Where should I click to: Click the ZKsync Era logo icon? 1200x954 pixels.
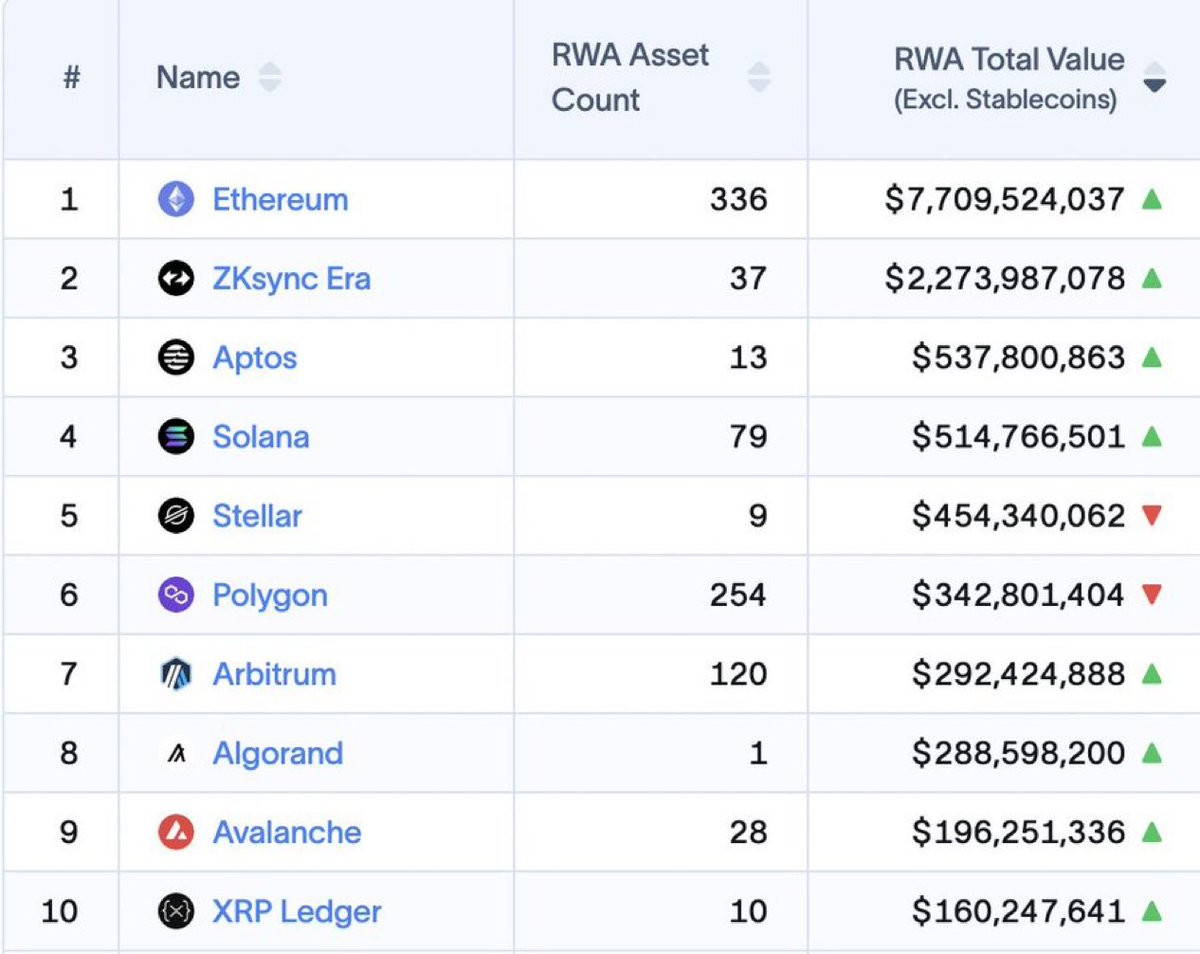click(x=176, y=279)
